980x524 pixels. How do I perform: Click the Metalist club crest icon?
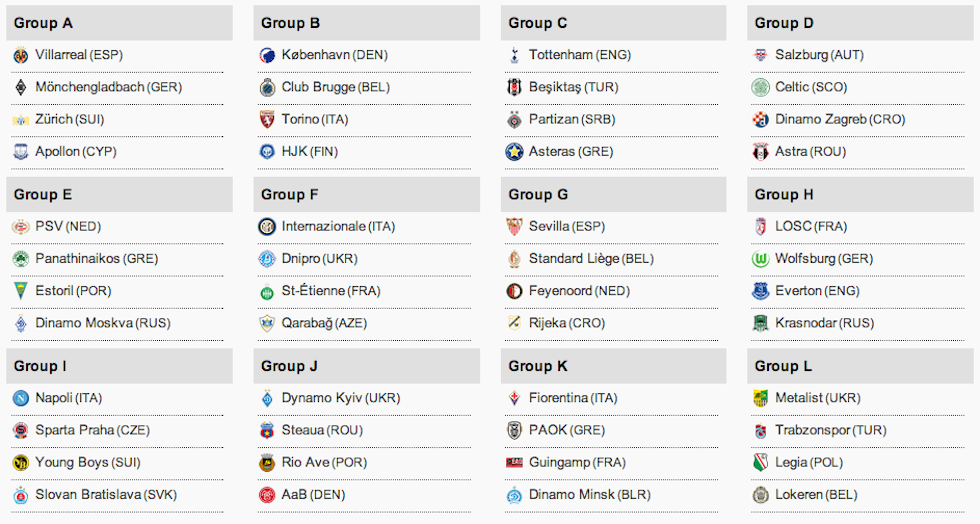[x=760, y=398]
